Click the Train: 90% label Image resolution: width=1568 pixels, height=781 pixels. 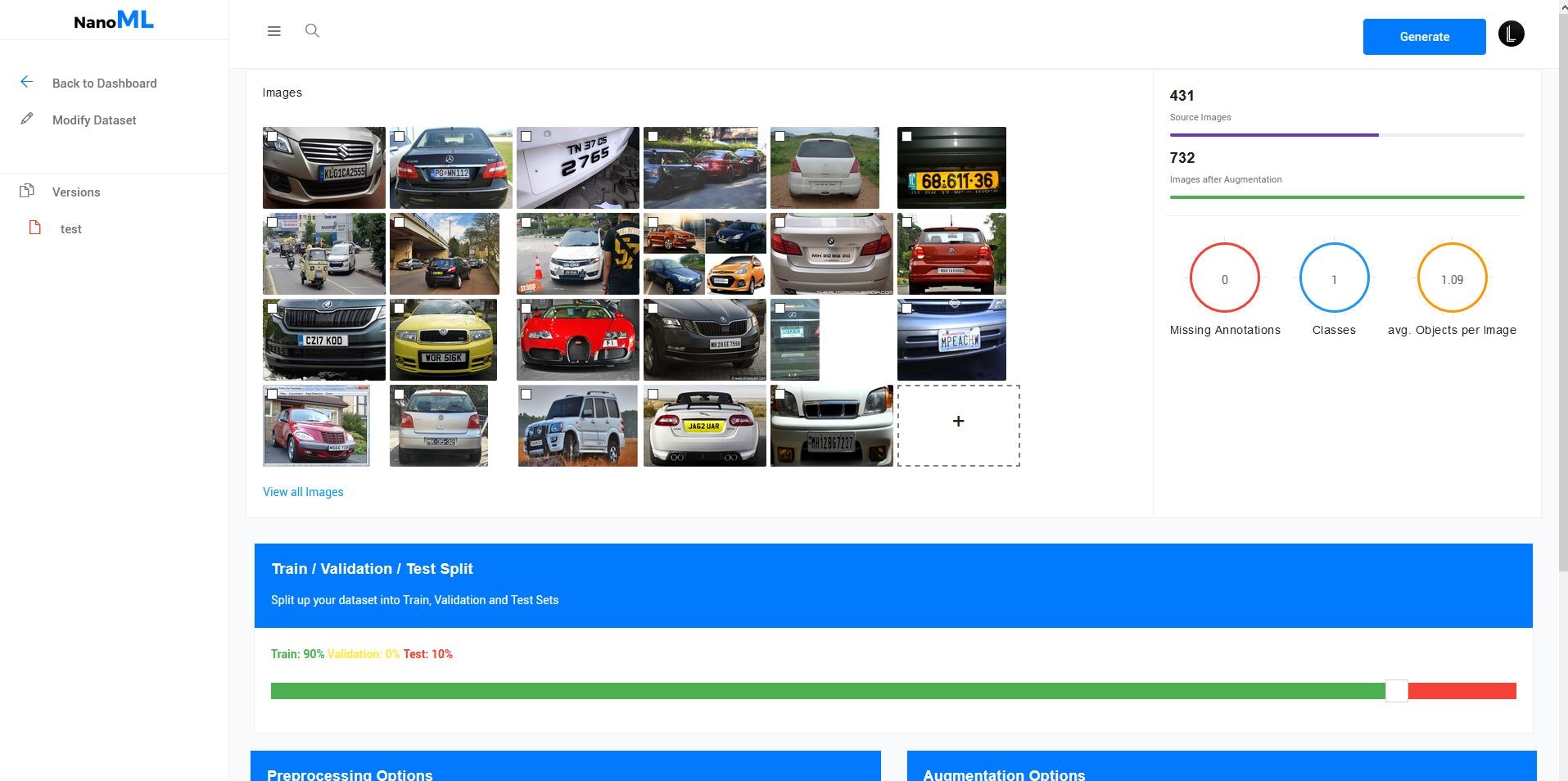click(x=297, y=654)
